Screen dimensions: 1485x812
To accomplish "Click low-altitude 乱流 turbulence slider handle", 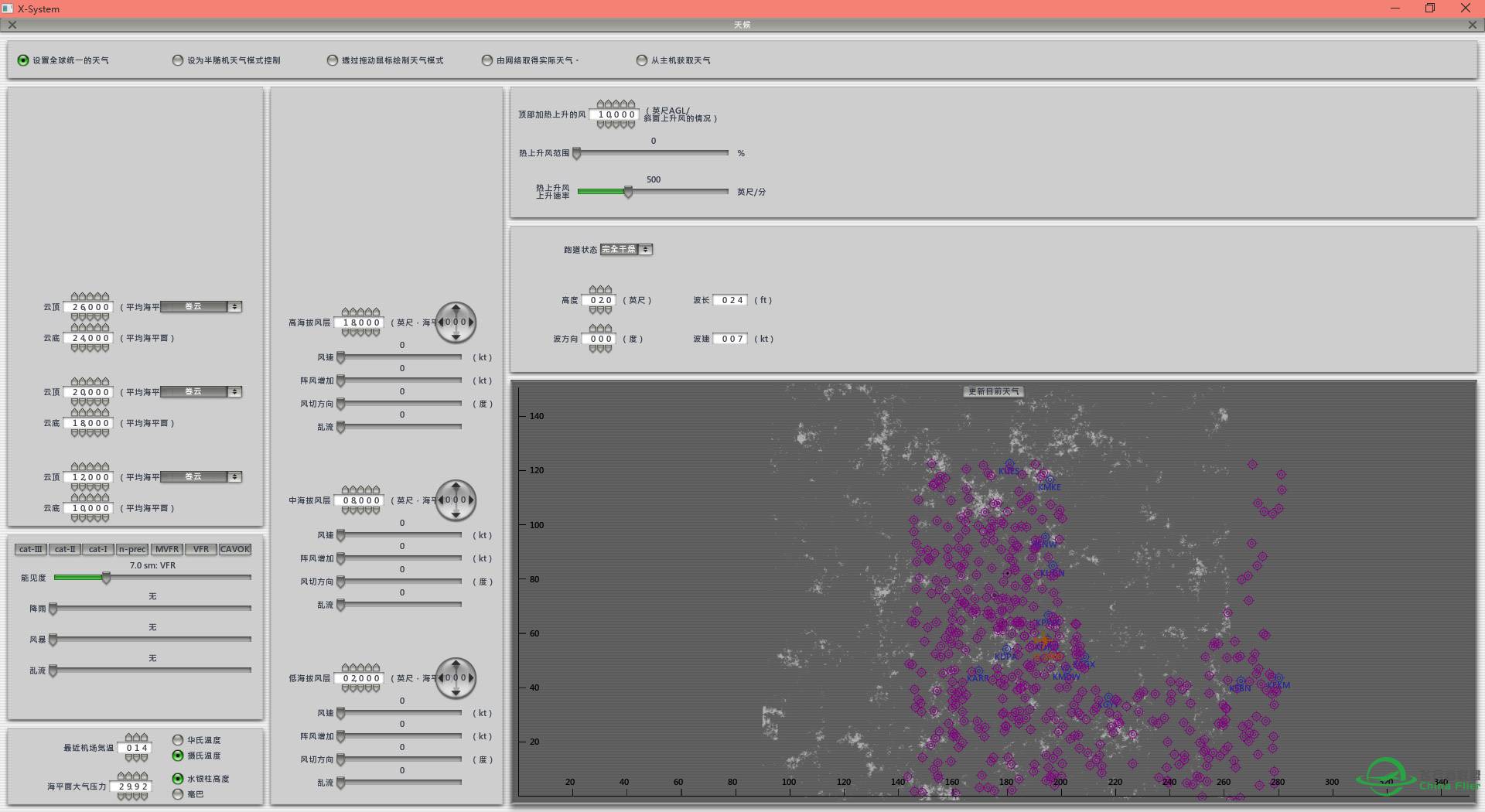I will [x=341, y=783].
